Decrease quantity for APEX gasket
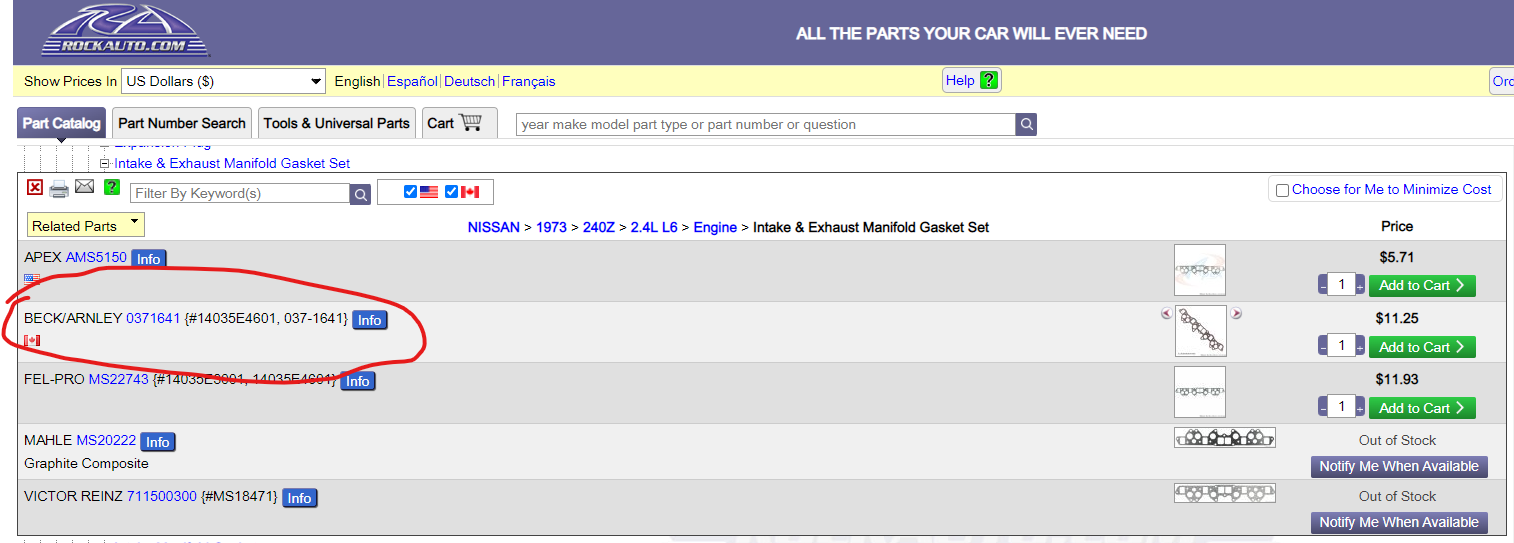 [x=1322, y=286]
